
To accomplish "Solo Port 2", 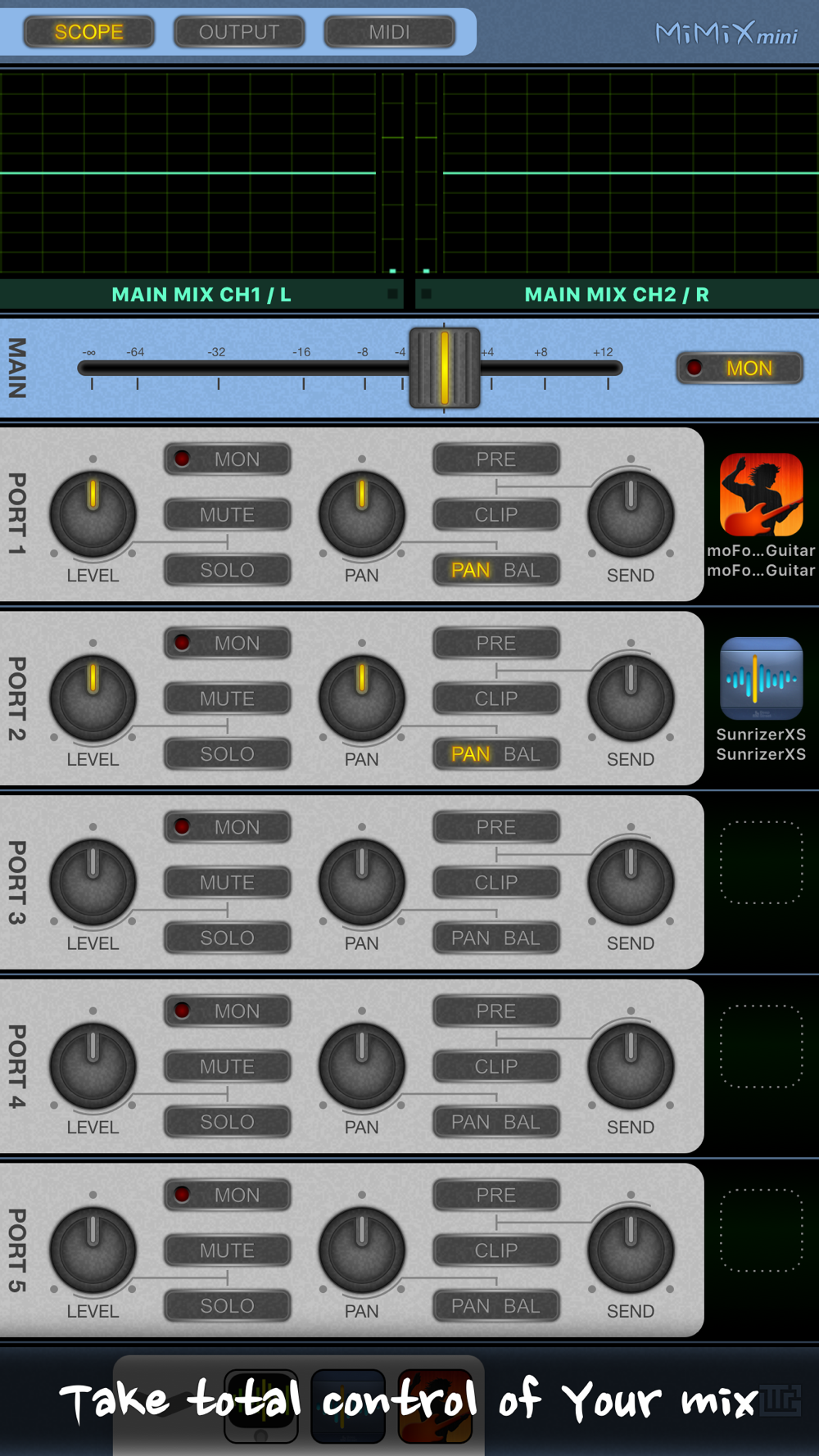I will click(228, 754).
